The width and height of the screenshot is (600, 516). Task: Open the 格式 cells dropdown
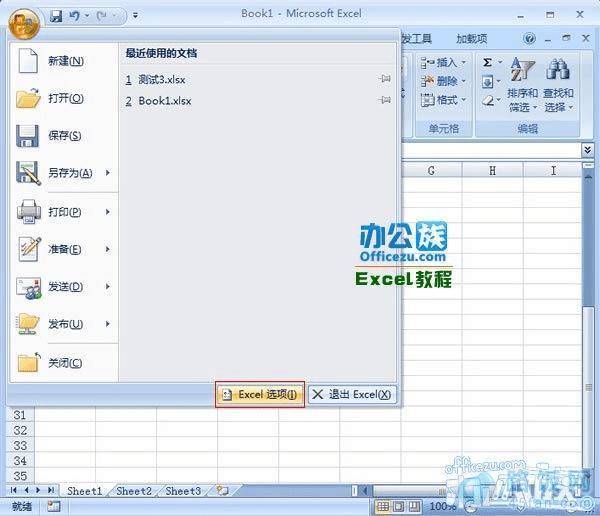pyautogui.click(x=443, y=100)
